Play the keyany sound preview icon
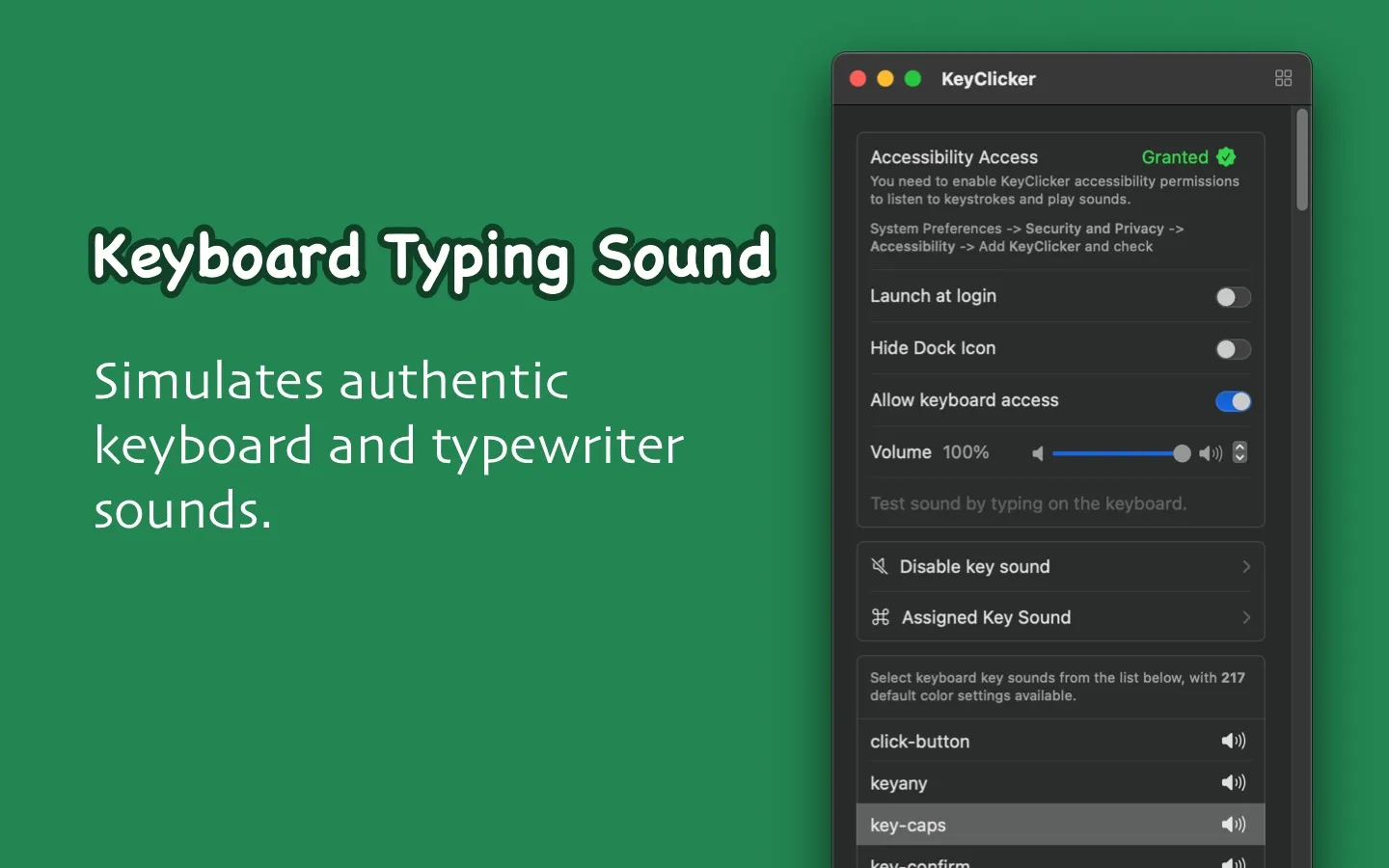This screenshot has height=868, width=1389. coord(1233,782)
